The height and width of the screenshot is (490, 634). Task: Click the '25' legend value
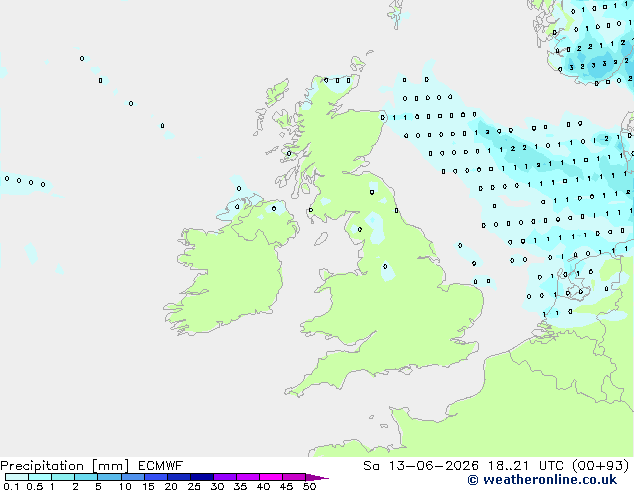[194, 486]
